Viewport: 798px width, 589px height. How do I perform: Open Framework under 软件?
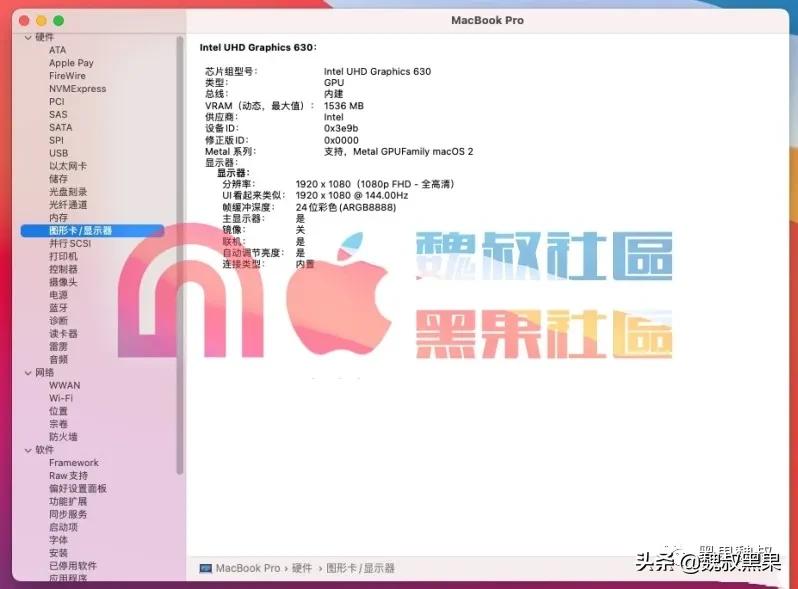(x=74, y=463)
